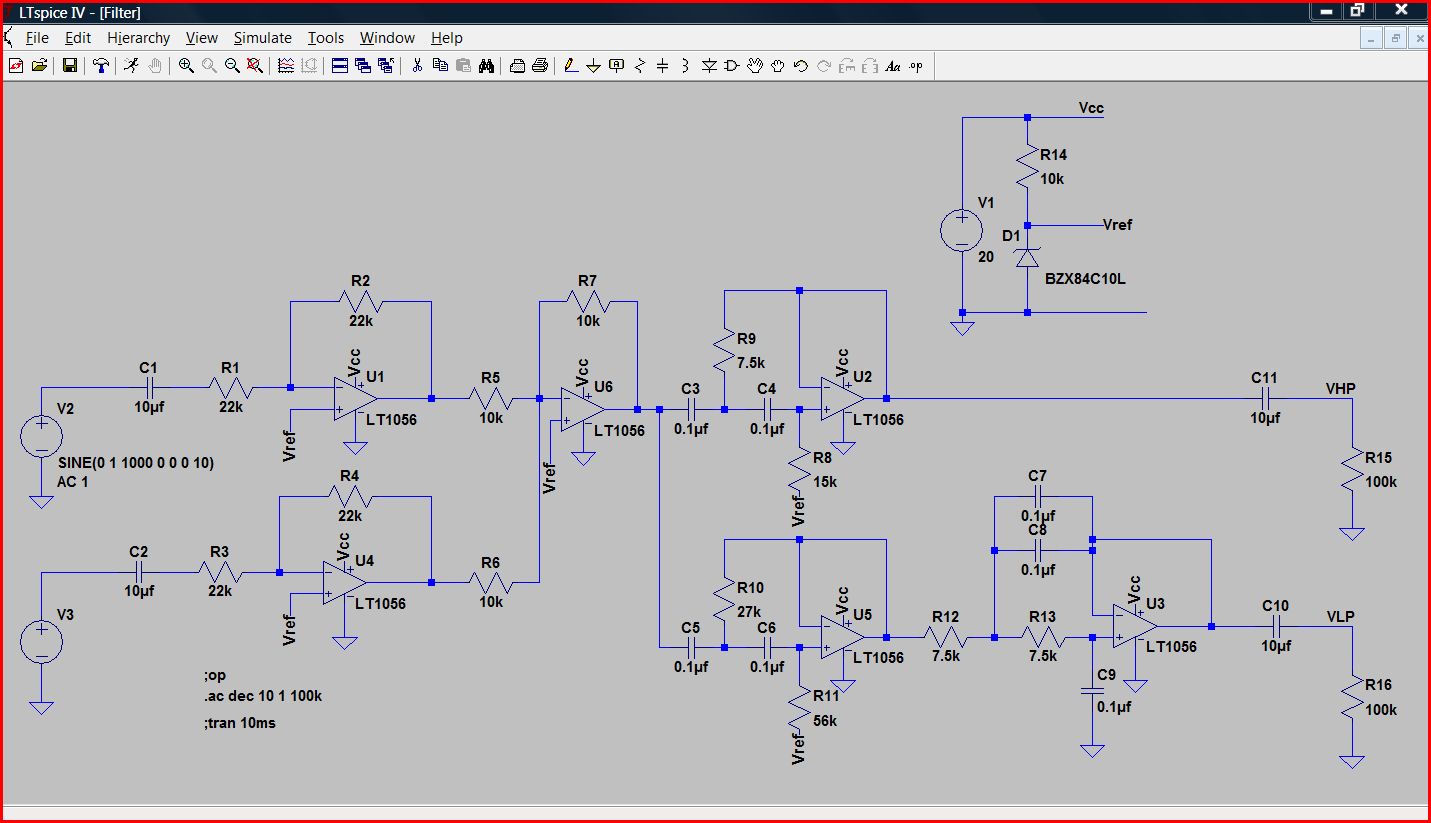Click the Copy tool icon
This screenshot has width=1431, height=823.
click(x=440, y=66)
